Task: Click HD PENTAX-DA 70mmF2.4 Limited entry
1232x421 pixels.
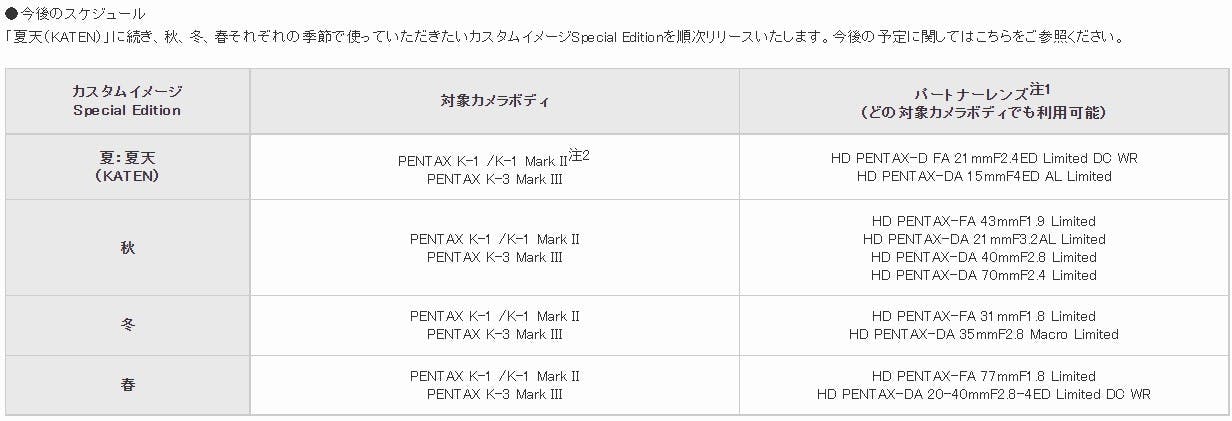Action: [x=984, y=275]
